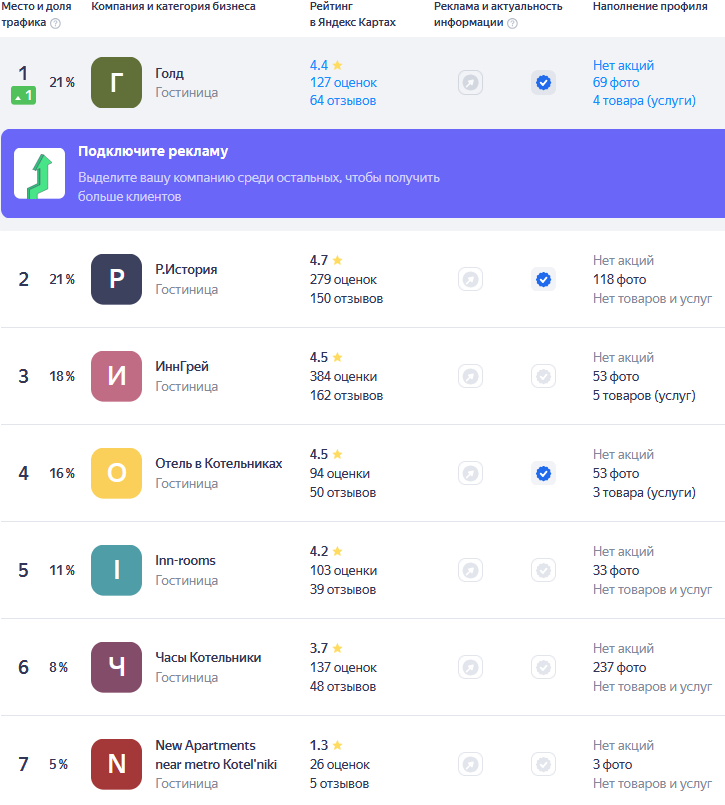Click the 'Отель в Котельниках' company name
This screenshot has width=725, height=805.
point(219,464)
